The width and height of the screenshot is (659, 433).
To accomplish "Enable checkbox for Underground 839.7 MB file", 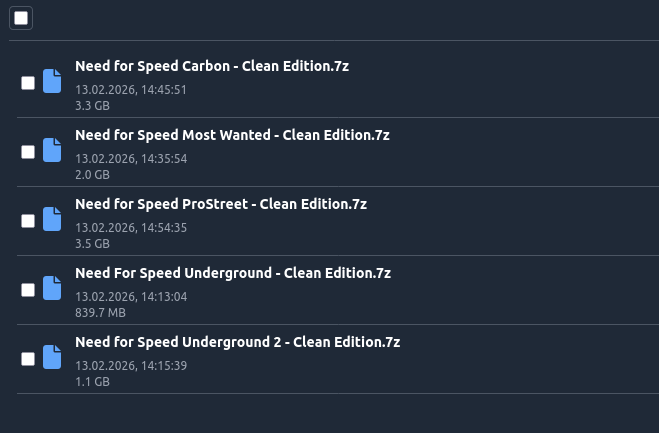I will (x=28, y=290).
